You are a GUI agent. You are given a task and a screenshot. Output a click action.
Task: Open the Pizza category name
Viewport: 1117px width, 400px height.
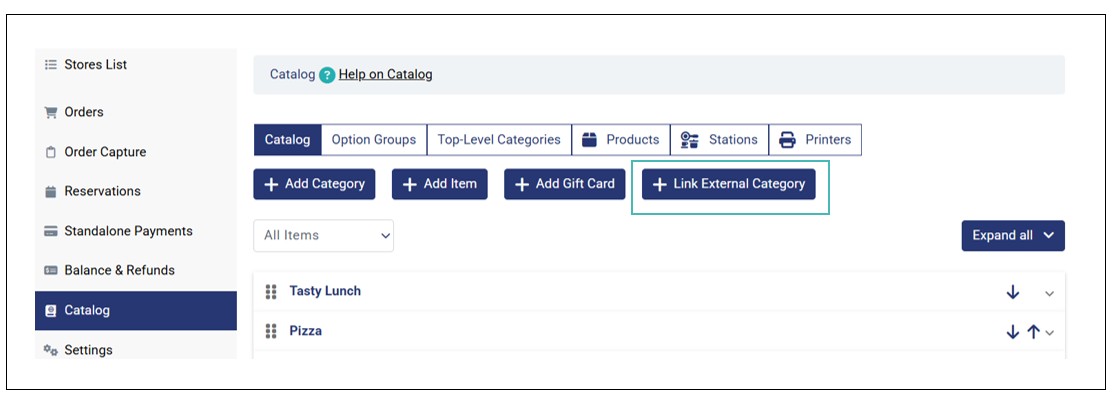[306, 331]
